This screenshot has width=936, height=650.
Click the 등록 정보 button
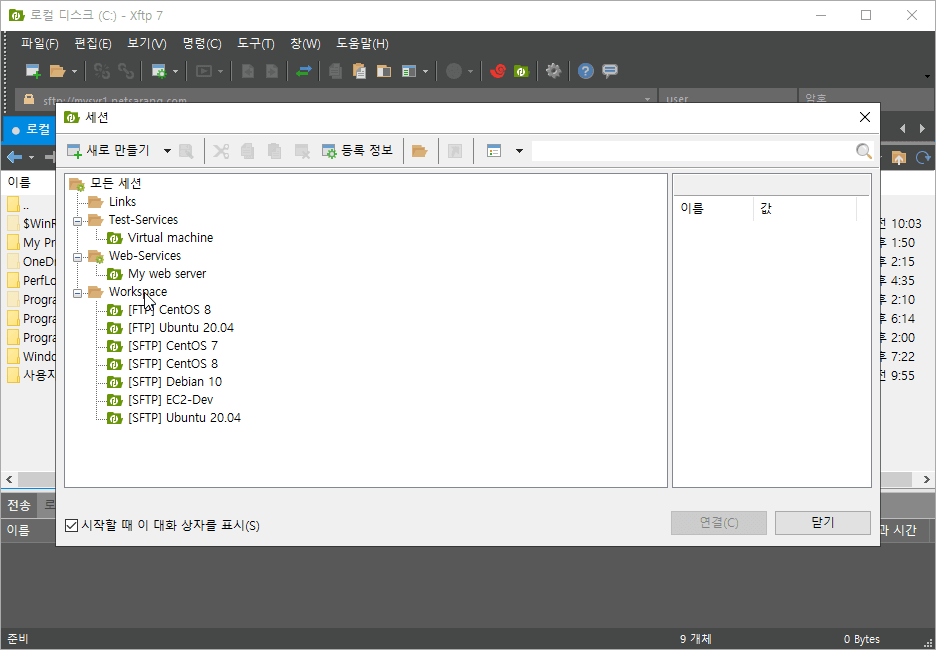(357, 151)
